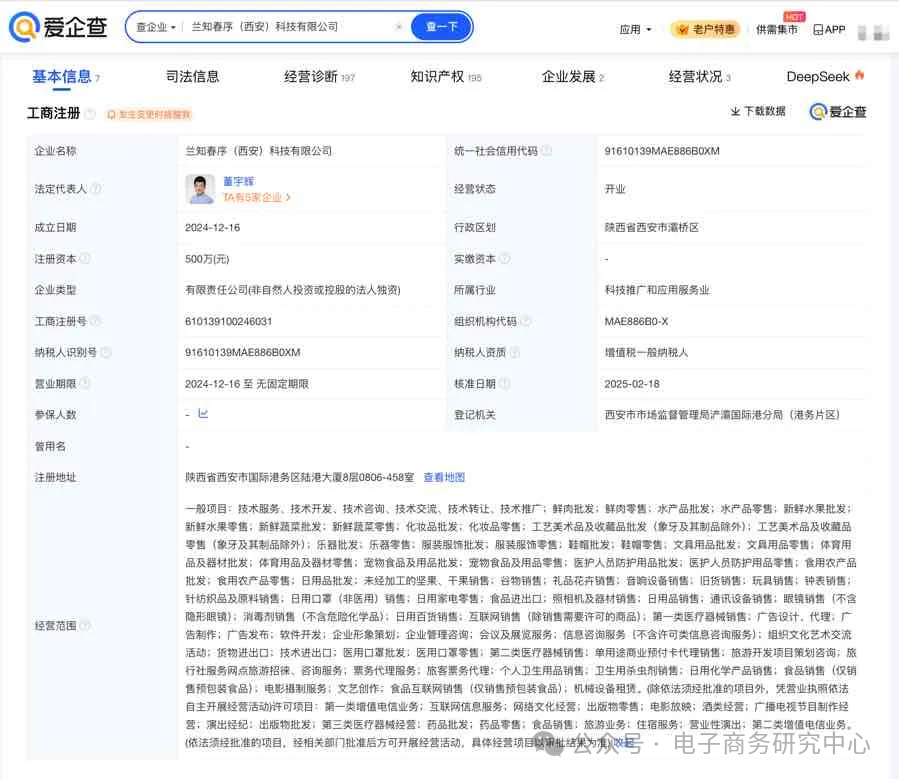The image size is (899, 779).
Task: Switch to the 司法信息 tab
Action: pos(192,76)
